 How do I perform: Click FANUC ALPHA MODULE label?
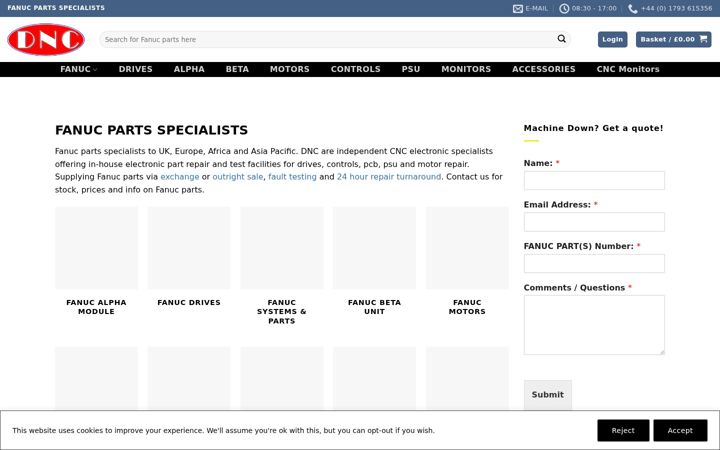96,307
